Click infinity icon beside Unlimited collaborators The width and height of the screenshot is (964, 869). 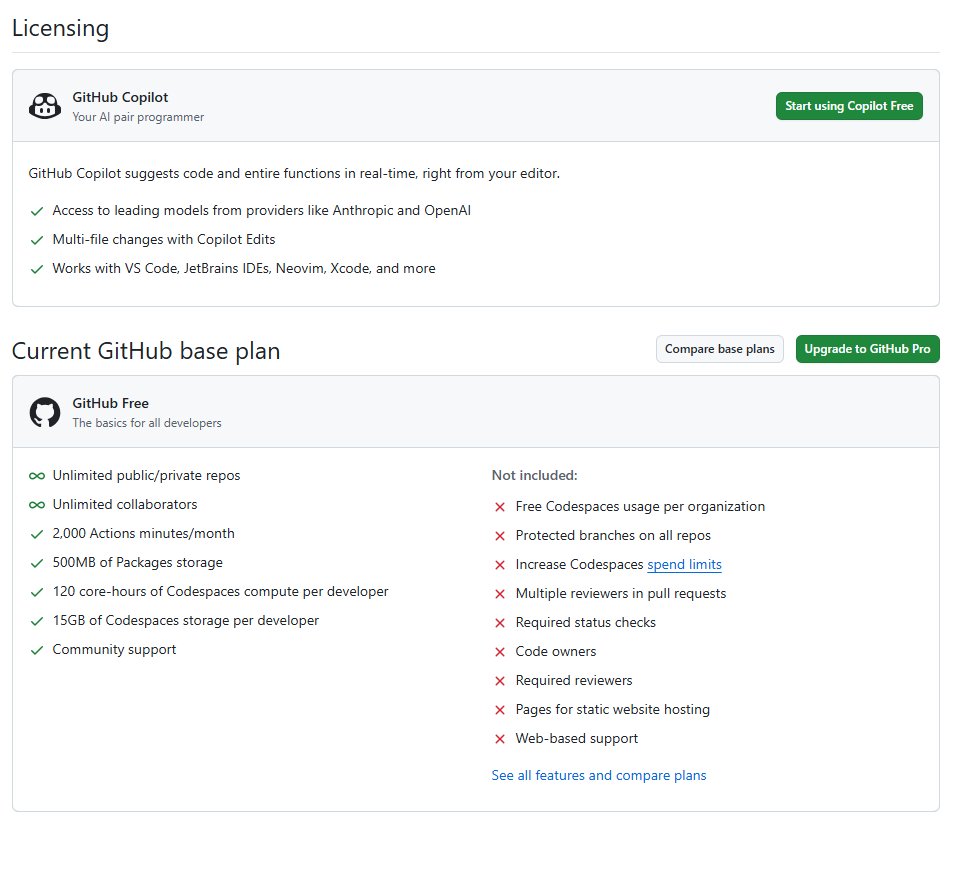coord(37,504)
